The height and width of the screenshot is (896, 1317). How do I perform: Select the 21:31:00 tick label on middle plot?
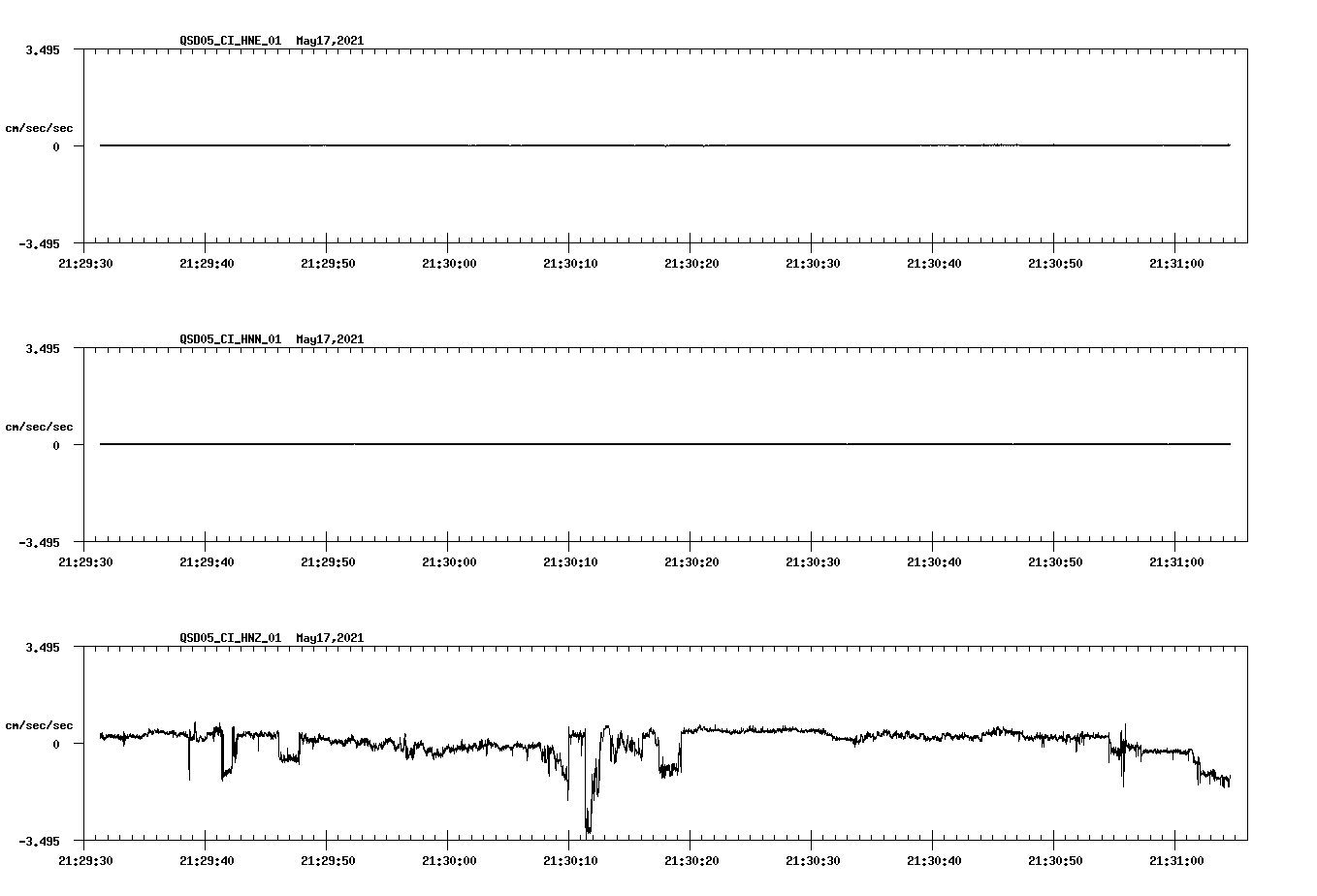(1175, 559)
